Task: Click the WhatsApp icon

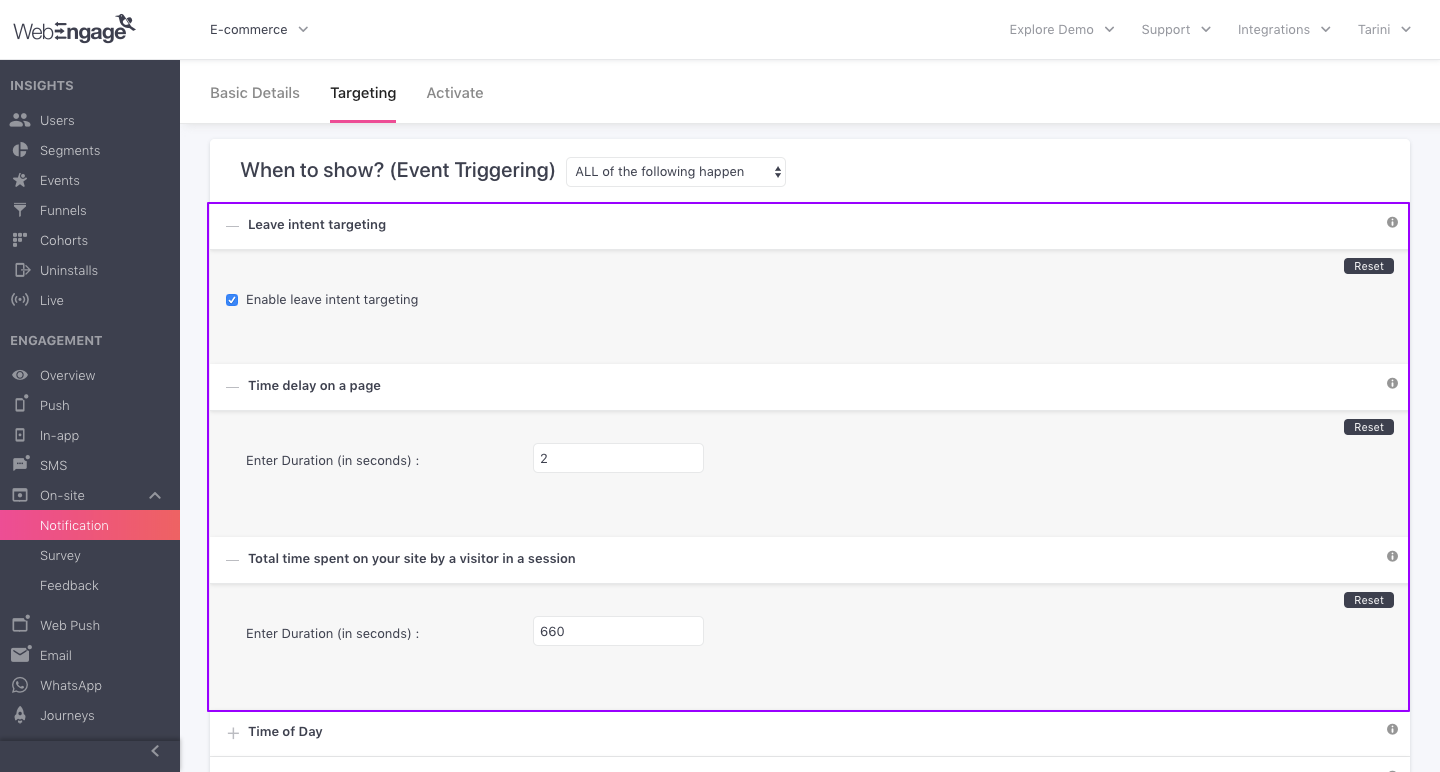Action: pyautogui.click(x=20, y=685)
